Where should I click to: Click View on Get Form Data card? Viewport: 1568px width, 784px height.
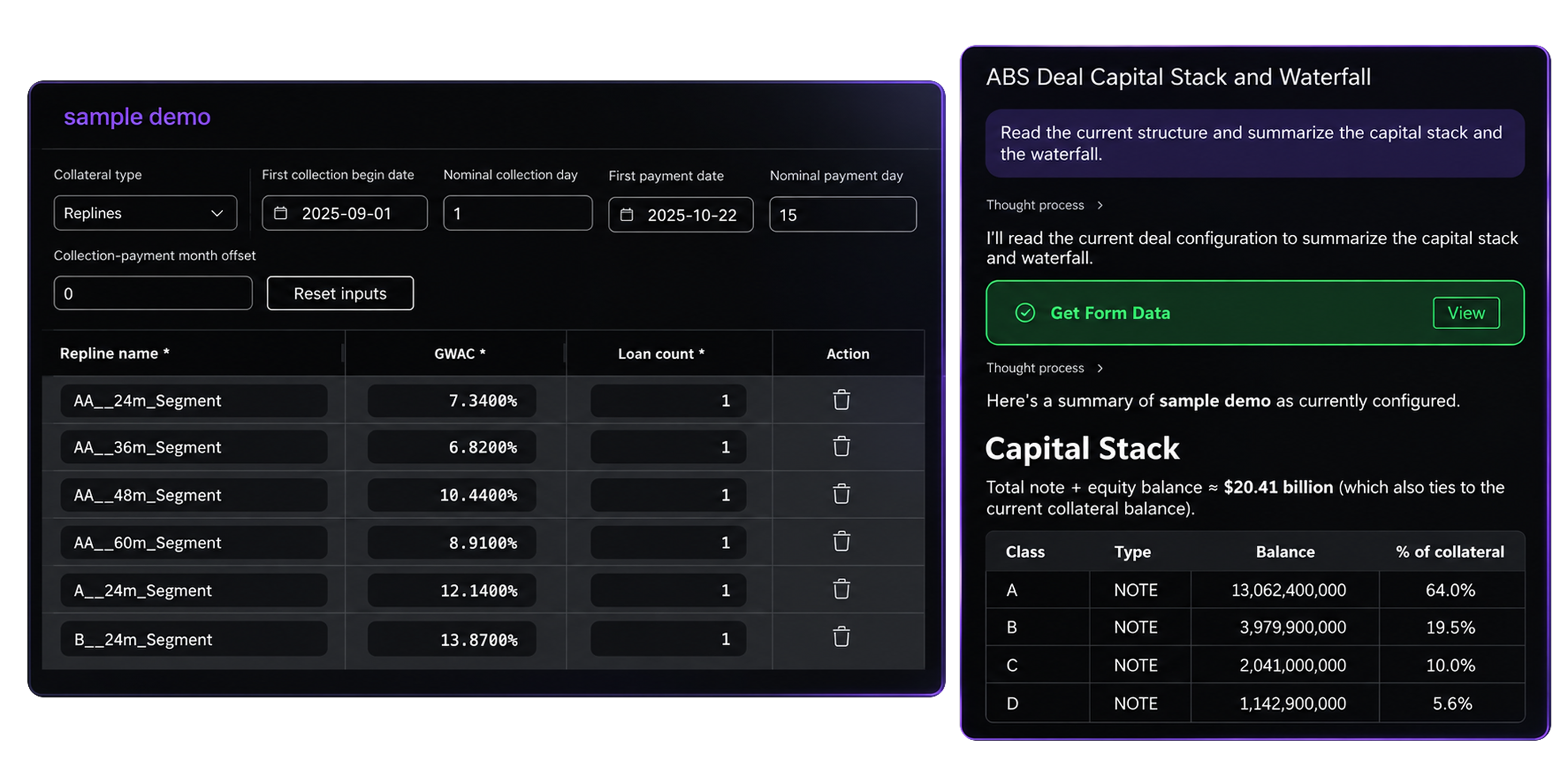tap(1466, 313)
